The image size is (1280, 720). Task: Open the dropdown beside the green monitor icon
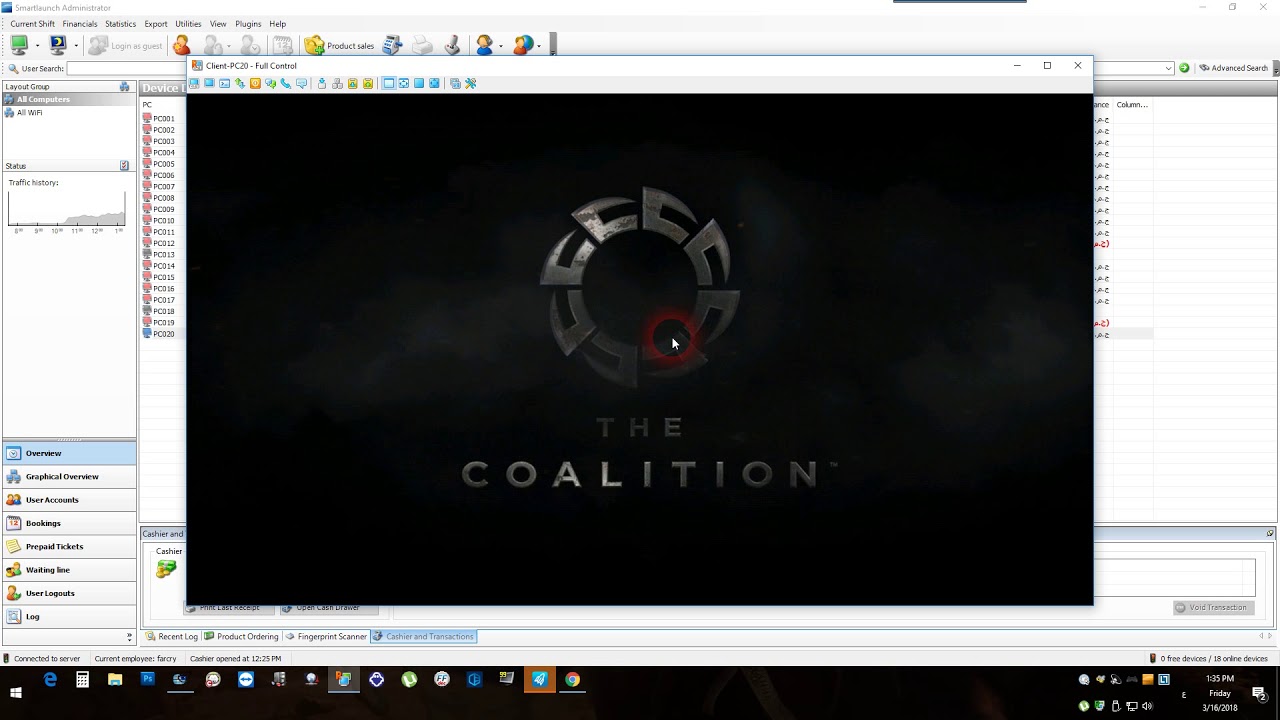[37, 46]
